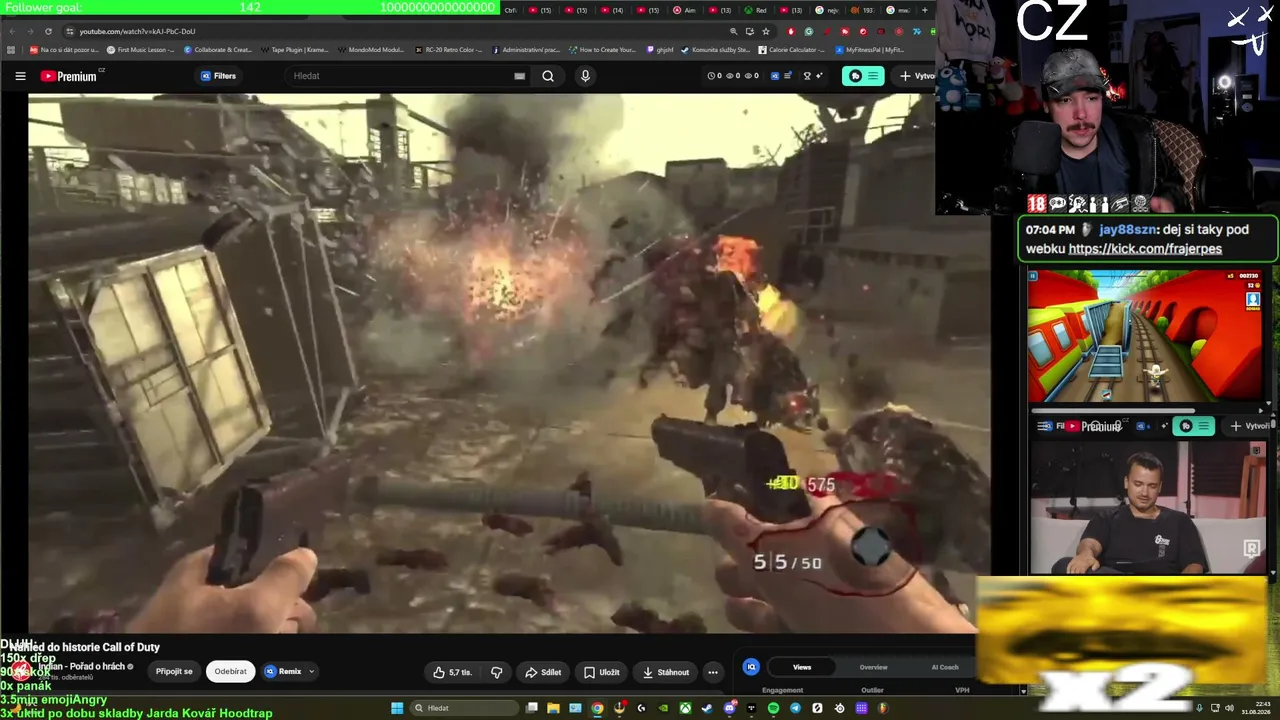Open Google Chrome from the taskbar
The height and width of the screenshot is (720, 1280).
597,708
